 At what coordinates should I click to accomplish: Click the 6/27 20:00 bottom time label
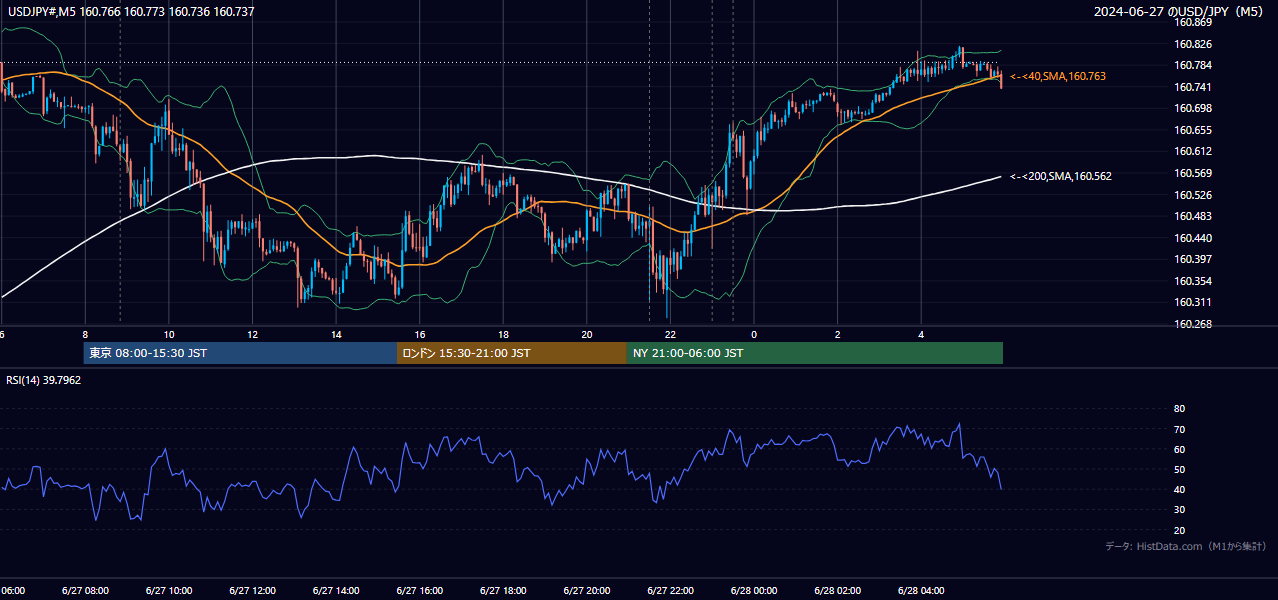click(587, 591)
